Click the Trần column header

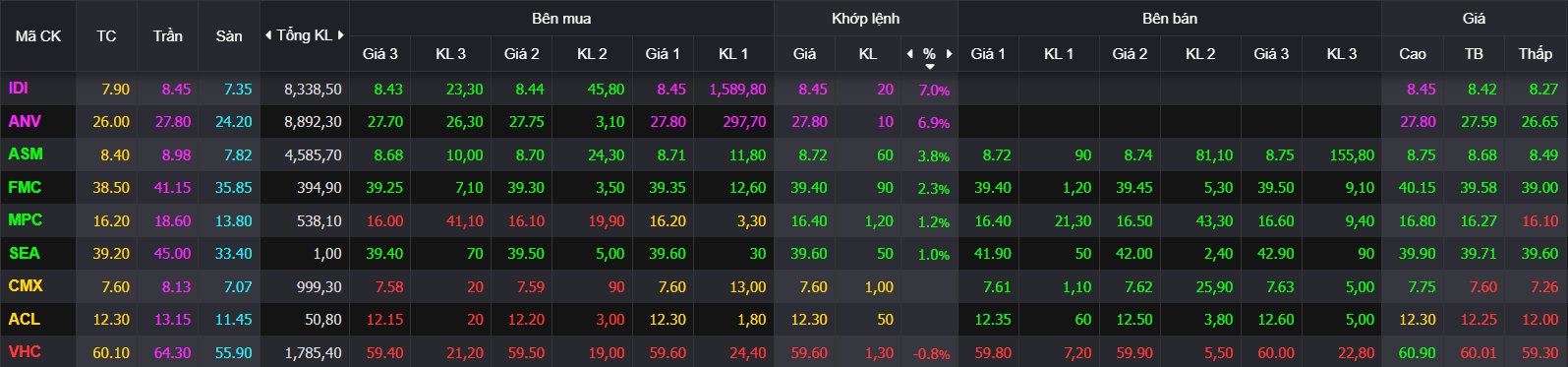coord(168,35)
